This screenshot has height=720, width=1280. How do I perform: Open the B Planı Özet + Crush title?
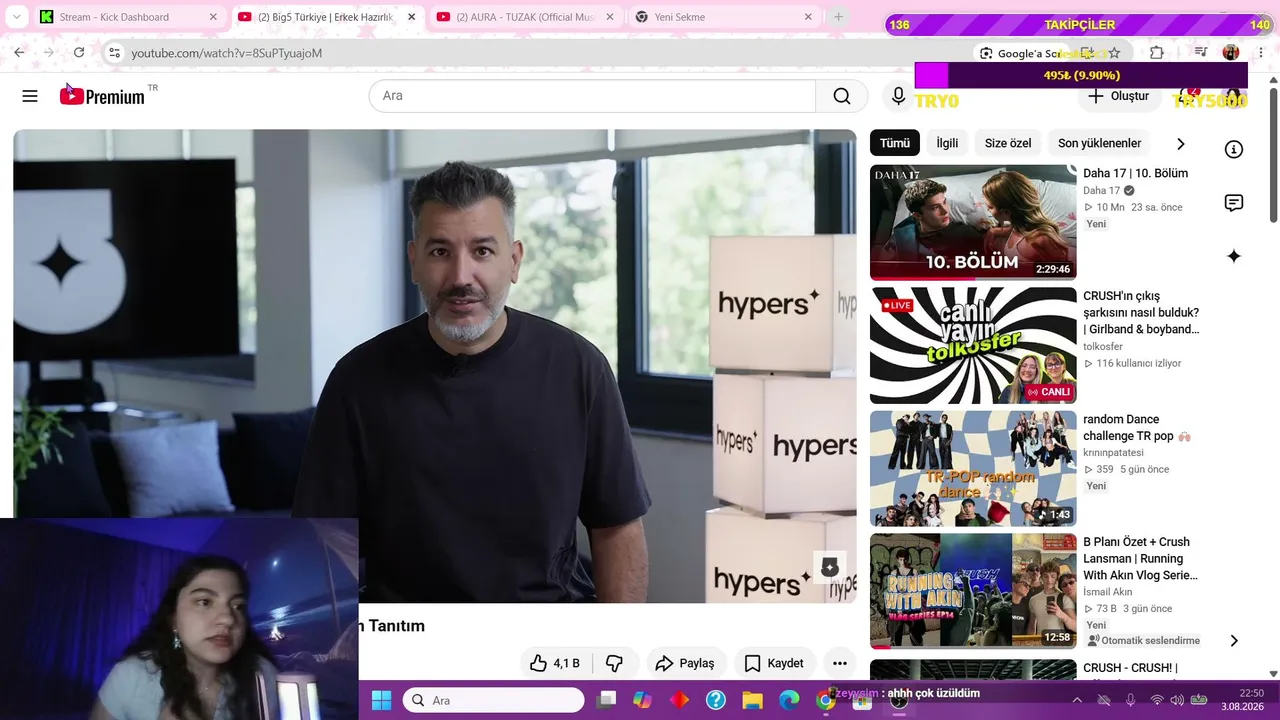[x=1140, y=559]
